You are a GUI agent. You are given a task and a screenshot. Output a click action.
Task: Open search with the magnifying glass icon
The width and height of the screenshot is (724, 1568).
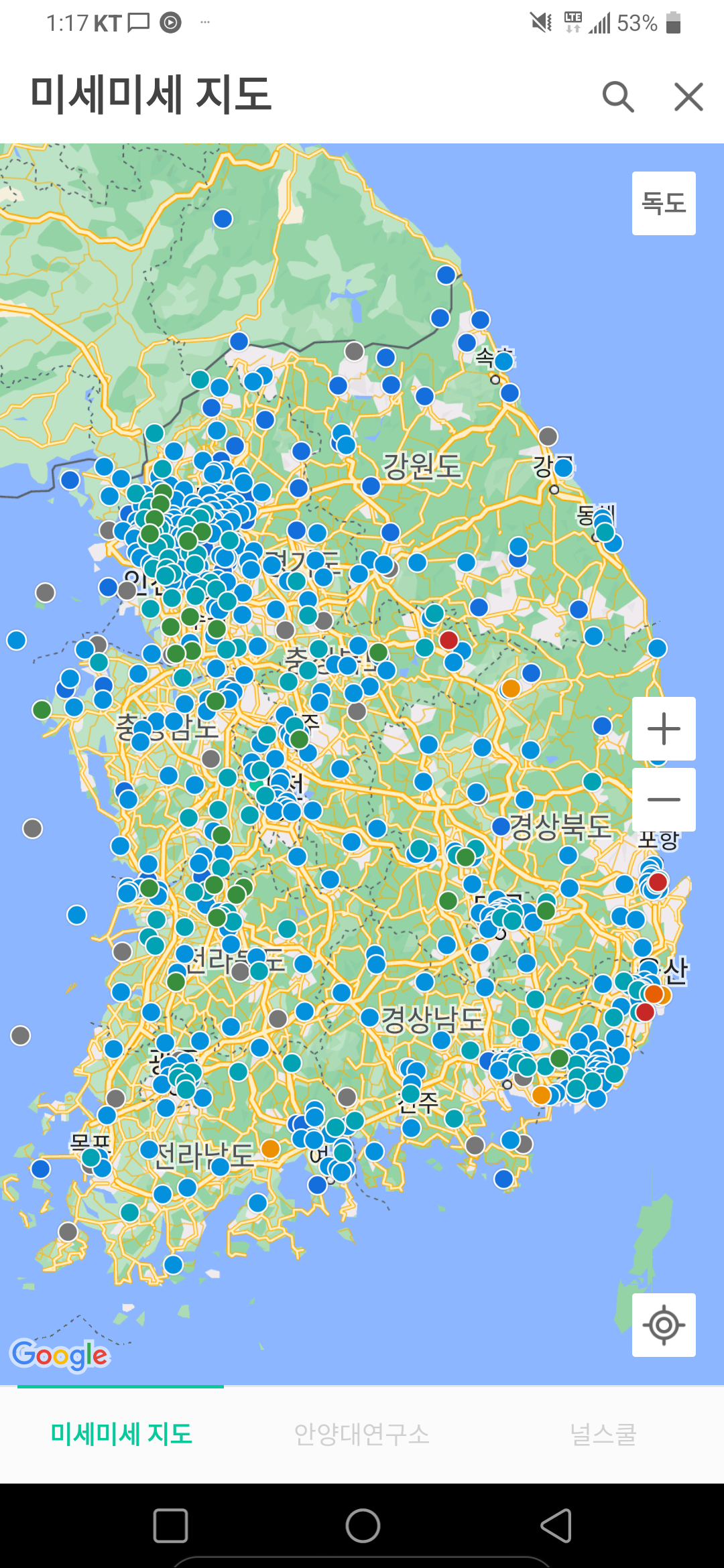pos(617,97)
